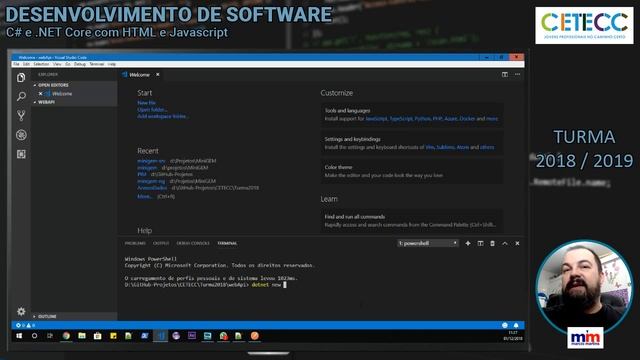This screenshot has width=640, height=360.
Task: Open File Explorer from the taskbar
Action: 82,336
